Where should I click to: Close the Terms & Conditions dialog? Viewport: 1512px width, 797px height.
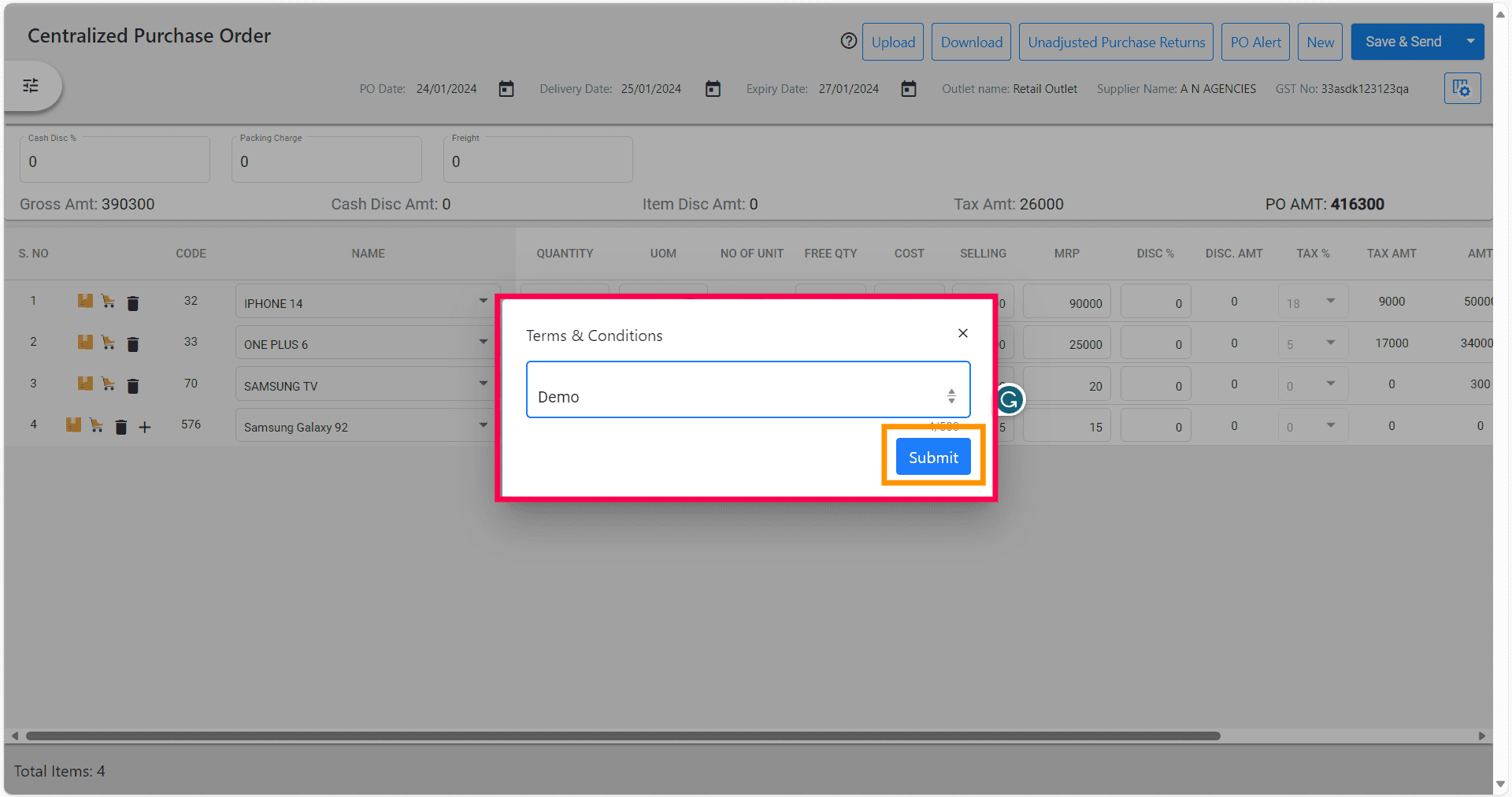pos(962,334)
